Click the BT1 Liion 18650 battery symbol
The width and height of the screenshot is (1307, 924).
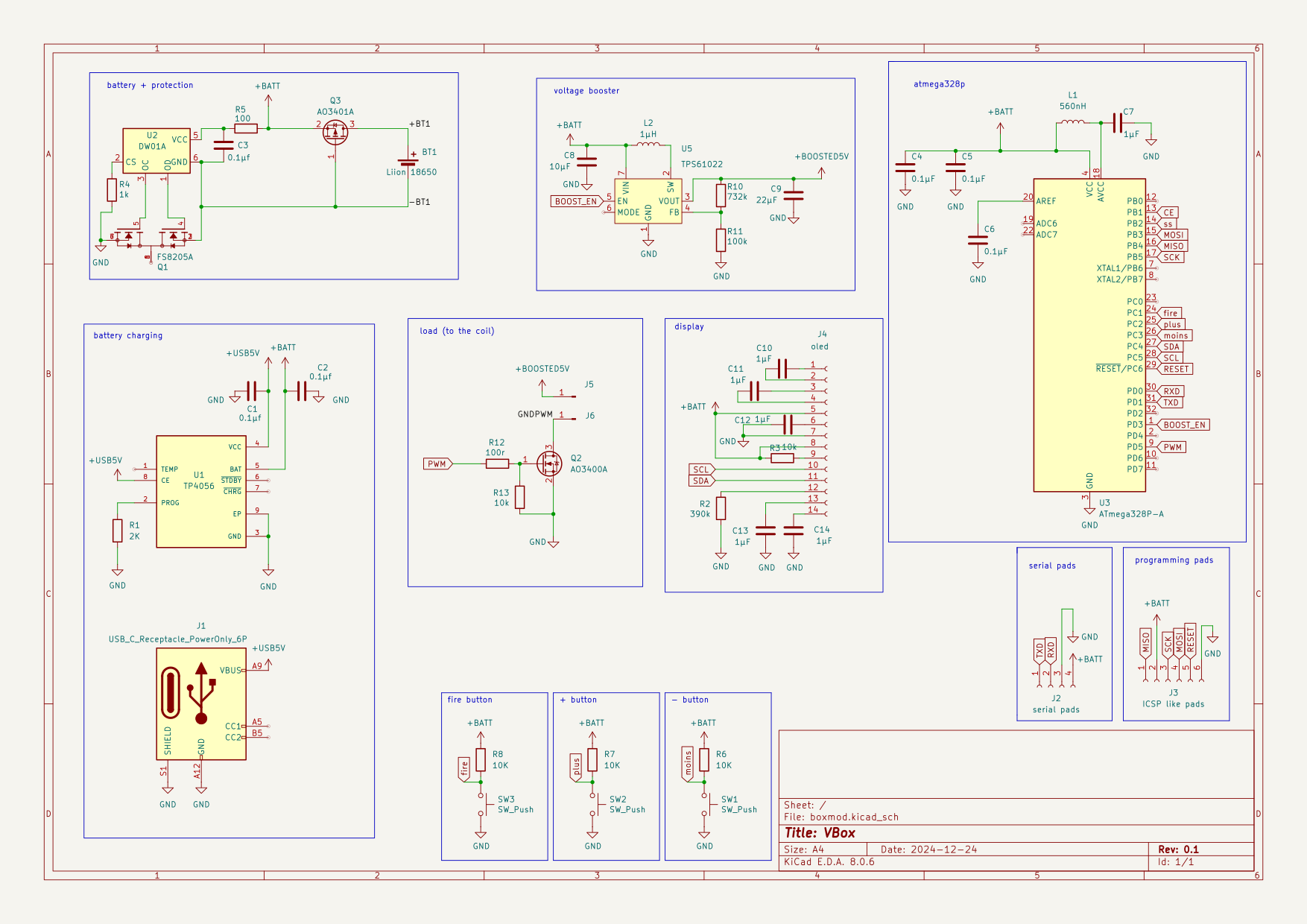[x=408, y=162]
